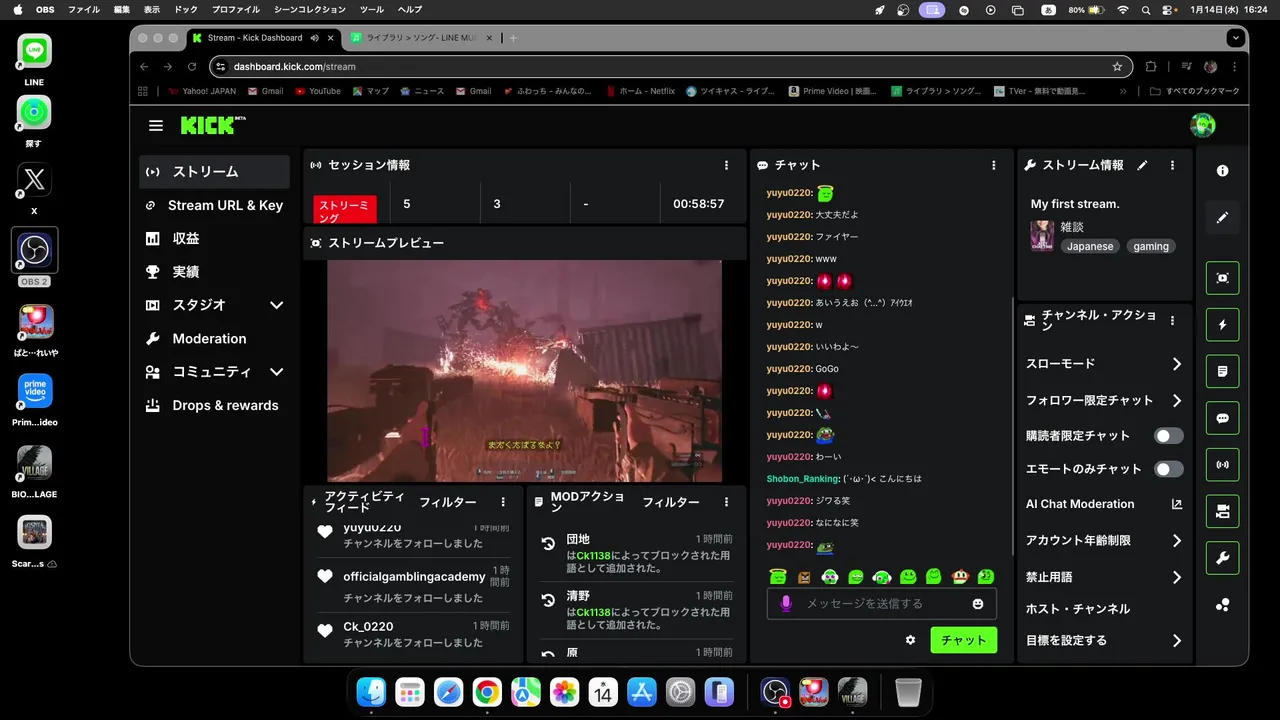Click officialgamblingacademy in activity feed
This screenshot has width=1280, height=720.
[x=414, y=577]
